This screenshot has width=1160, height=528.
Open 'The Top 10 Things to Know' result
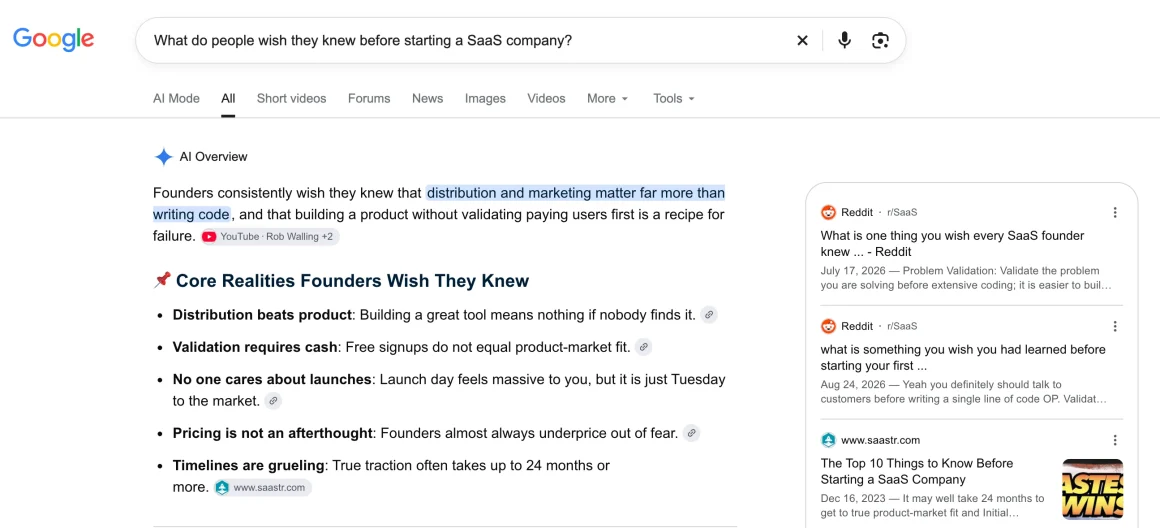pos(917,471)
